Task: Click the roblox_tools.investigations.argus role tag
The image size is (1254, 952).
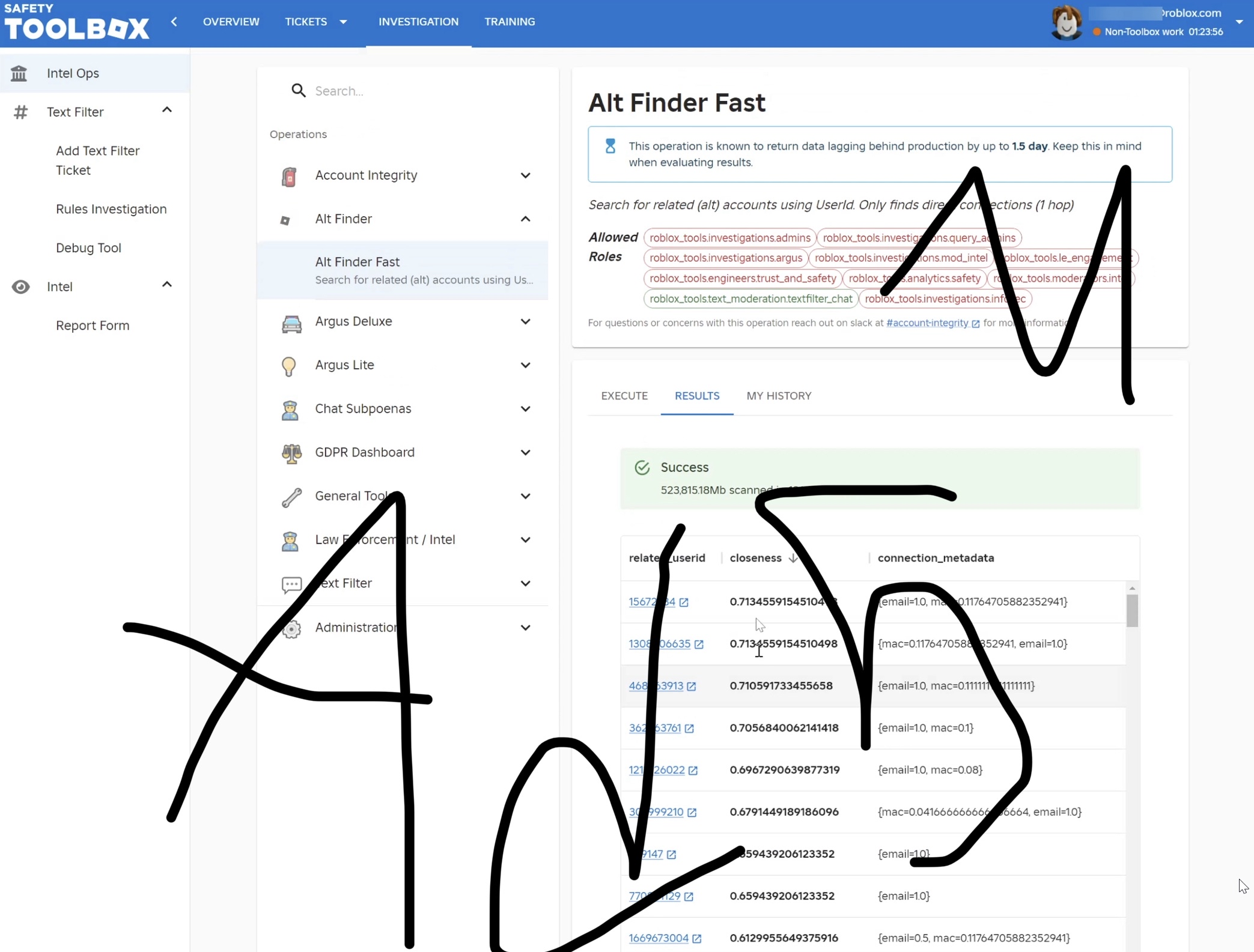Action: pos(725,258)
